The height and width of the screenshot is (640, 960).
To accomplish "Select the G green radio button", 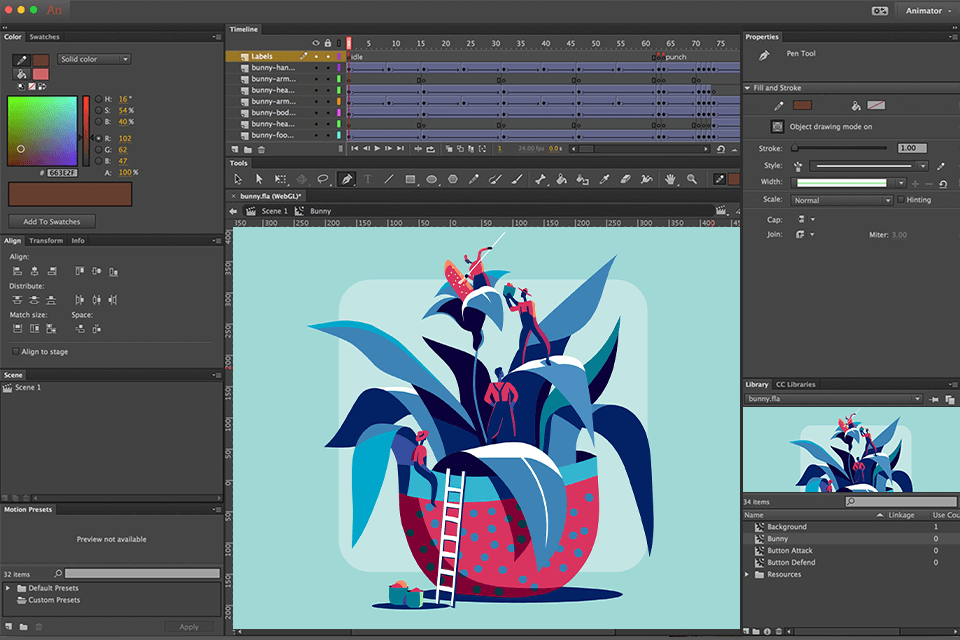I will [x=99, y=149].
